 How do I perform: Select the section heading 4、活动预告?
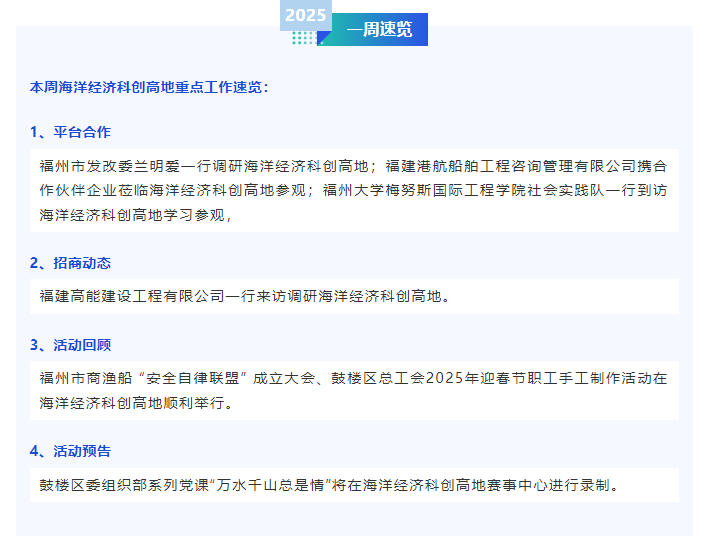point(70,451)
